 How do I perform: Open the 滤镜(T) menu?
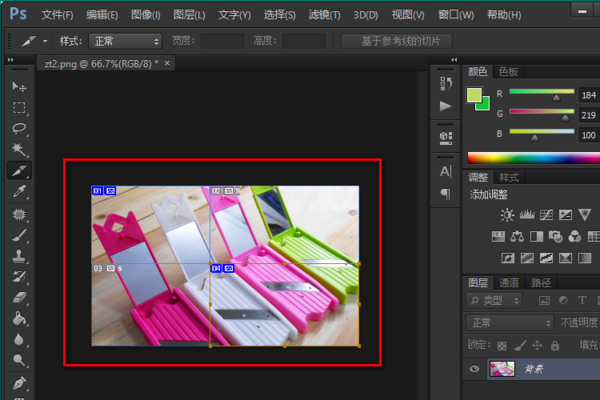[x=324, y=15]
